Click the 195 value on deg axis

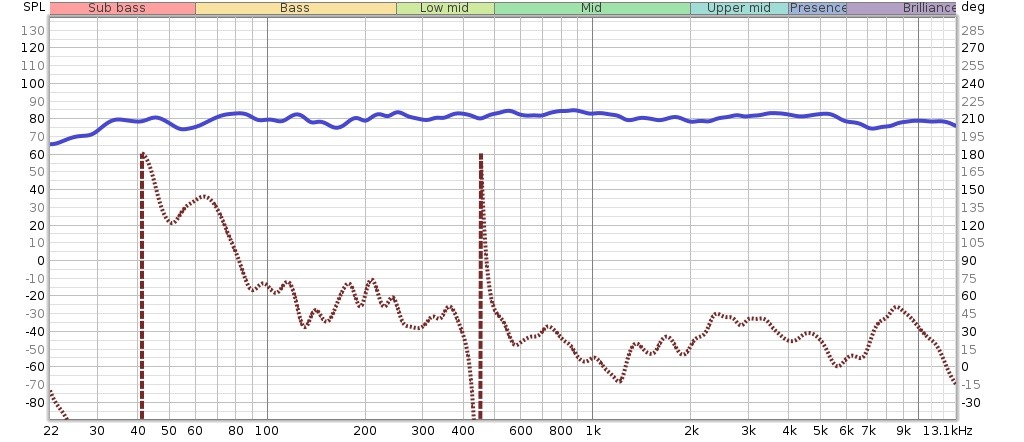point(971,136)
